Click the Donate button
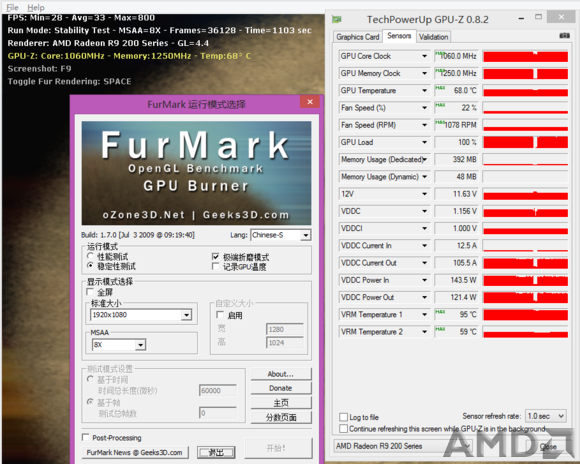Screen dimensions: 580x464 tap(281, 388)
